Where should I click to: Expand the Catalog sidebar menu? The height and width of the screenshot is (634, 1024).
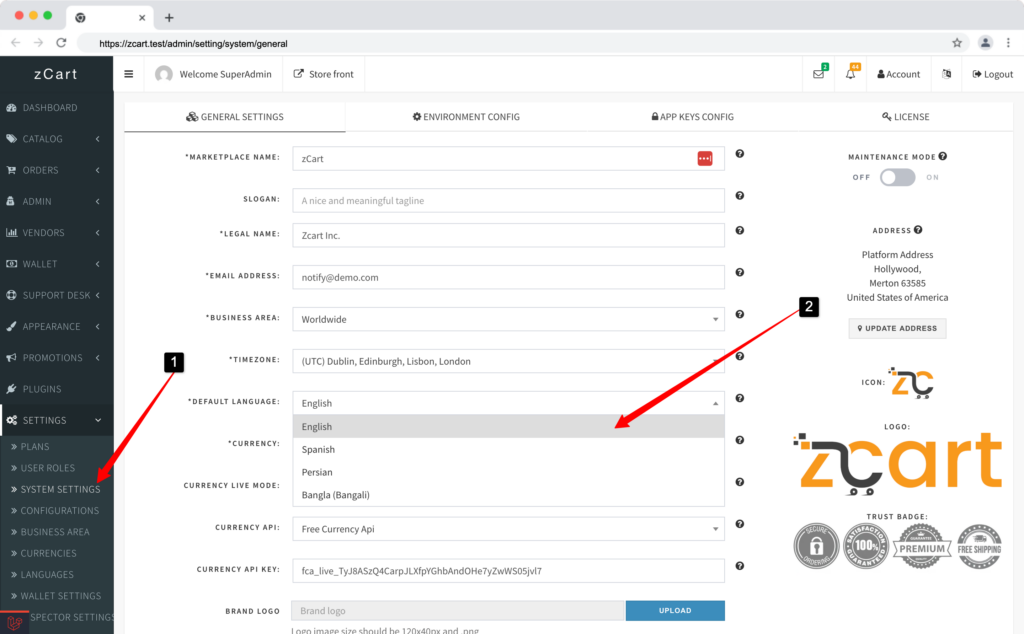click(x=56, y=139)
